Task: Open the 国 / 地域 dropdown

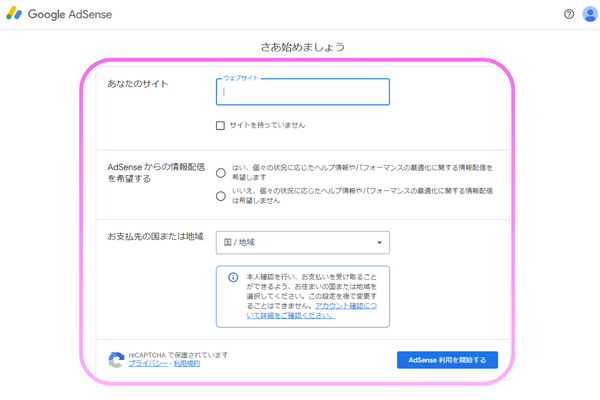Action: (x=303, y=242)
